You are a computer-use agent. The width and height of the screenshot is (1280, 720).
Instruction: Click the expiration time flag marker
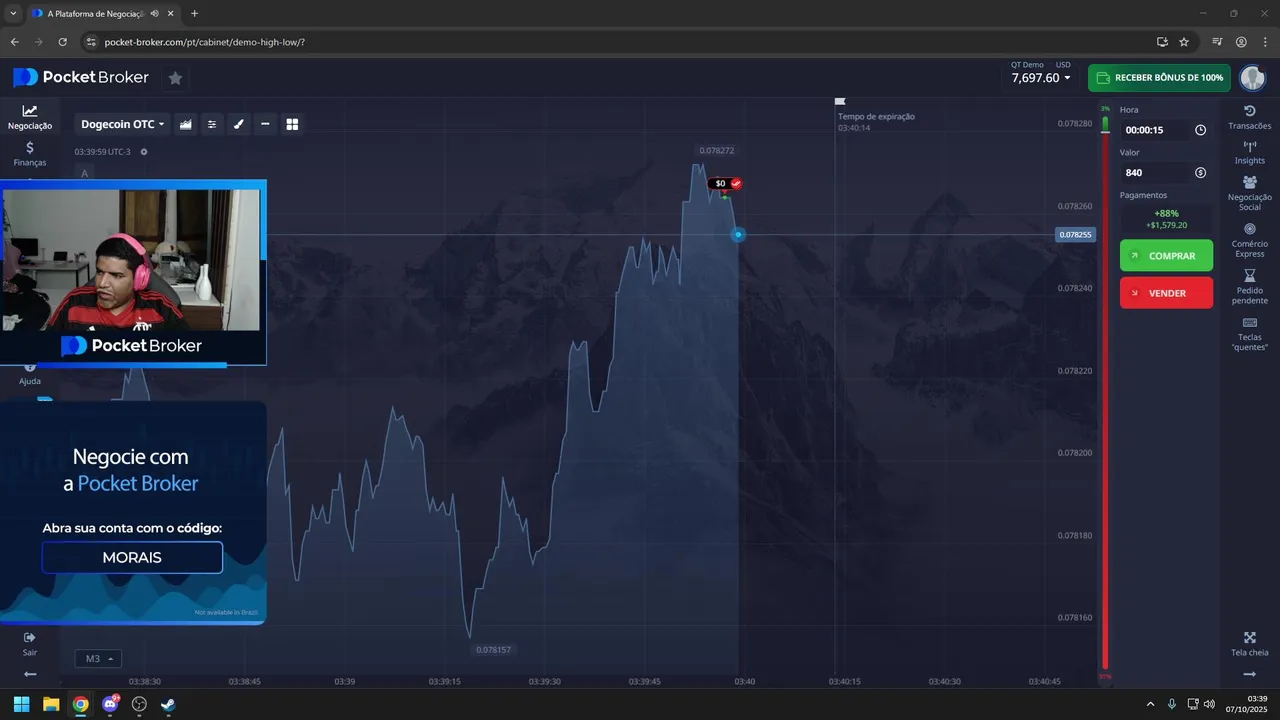pos(840,101)
